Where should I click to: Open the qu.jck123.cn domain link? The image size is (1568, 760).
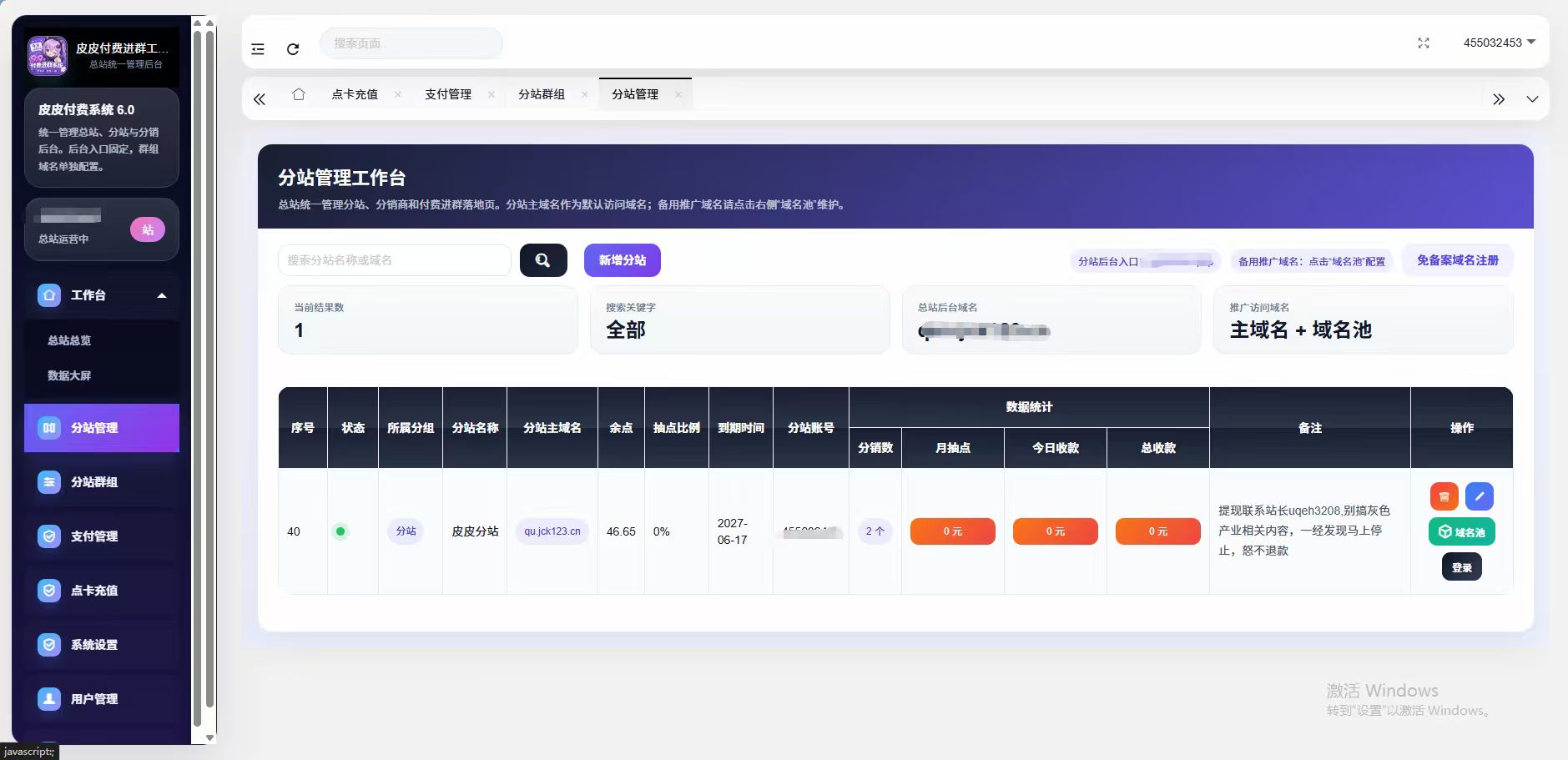point(552,531)
